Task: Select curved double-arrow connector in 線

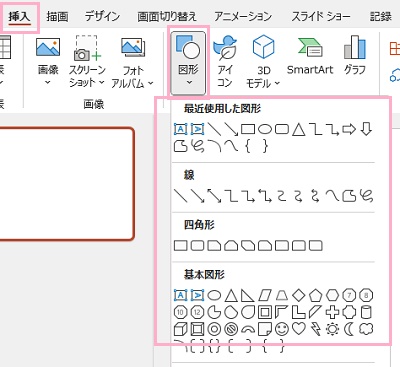Action: 315,196
